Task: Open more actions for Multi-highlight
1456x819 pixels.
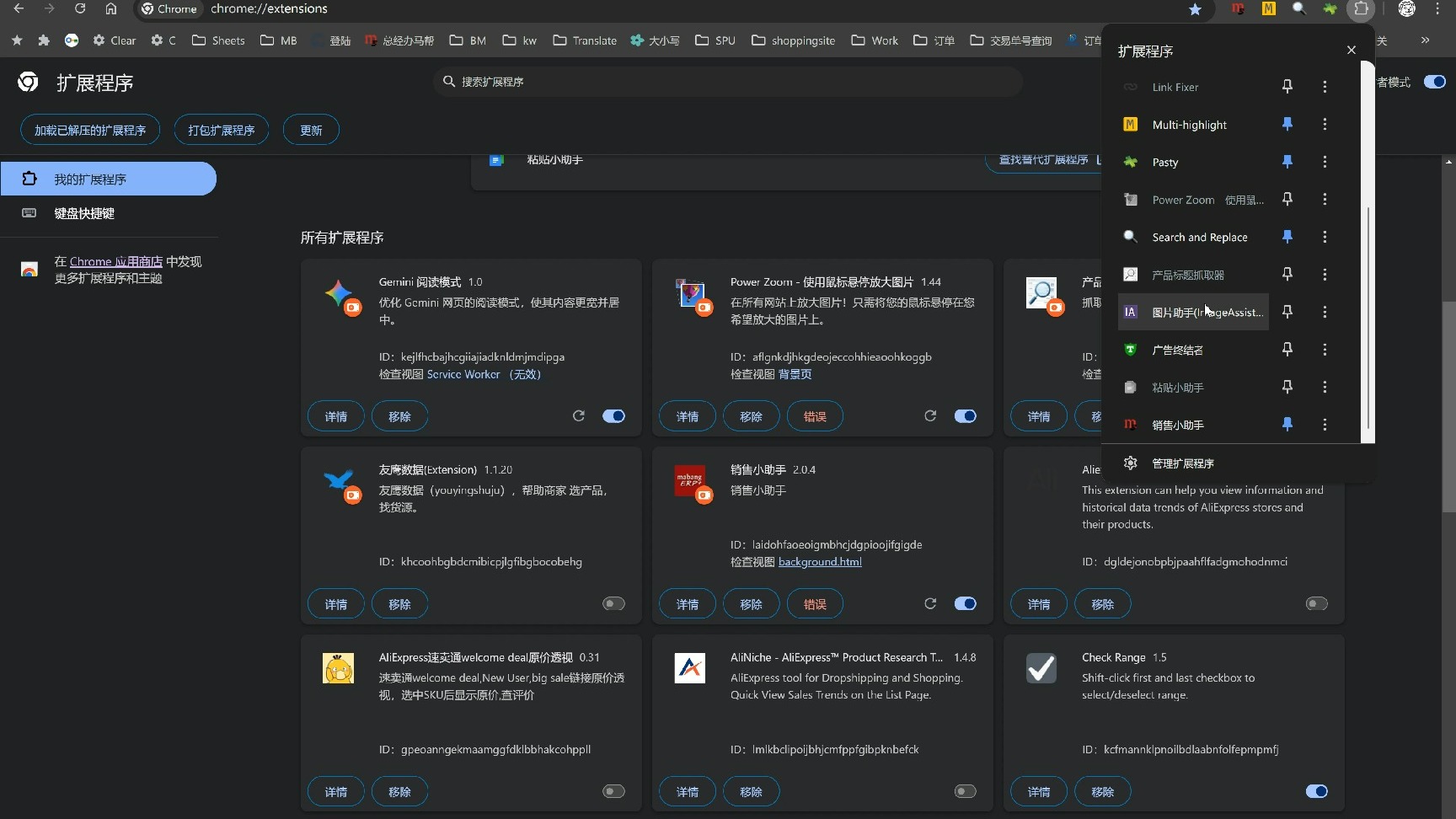Action: coord(1325,124)
